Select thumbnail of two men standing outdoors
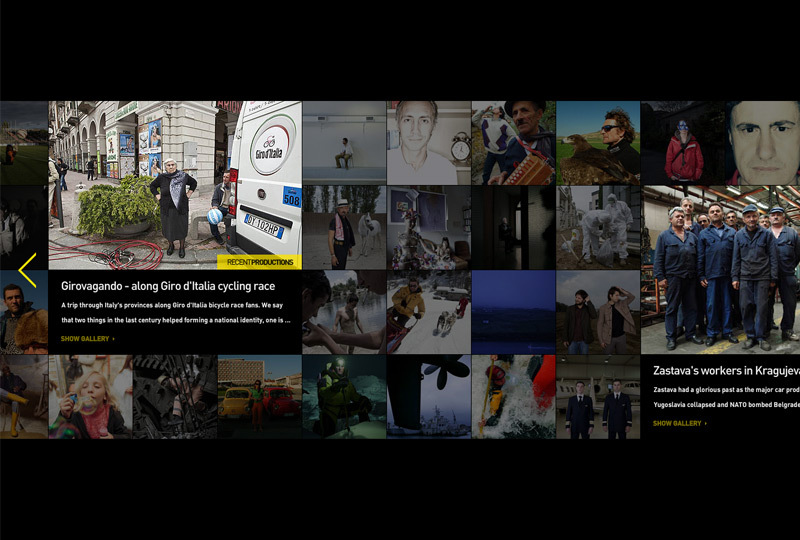 pos(598,312)
